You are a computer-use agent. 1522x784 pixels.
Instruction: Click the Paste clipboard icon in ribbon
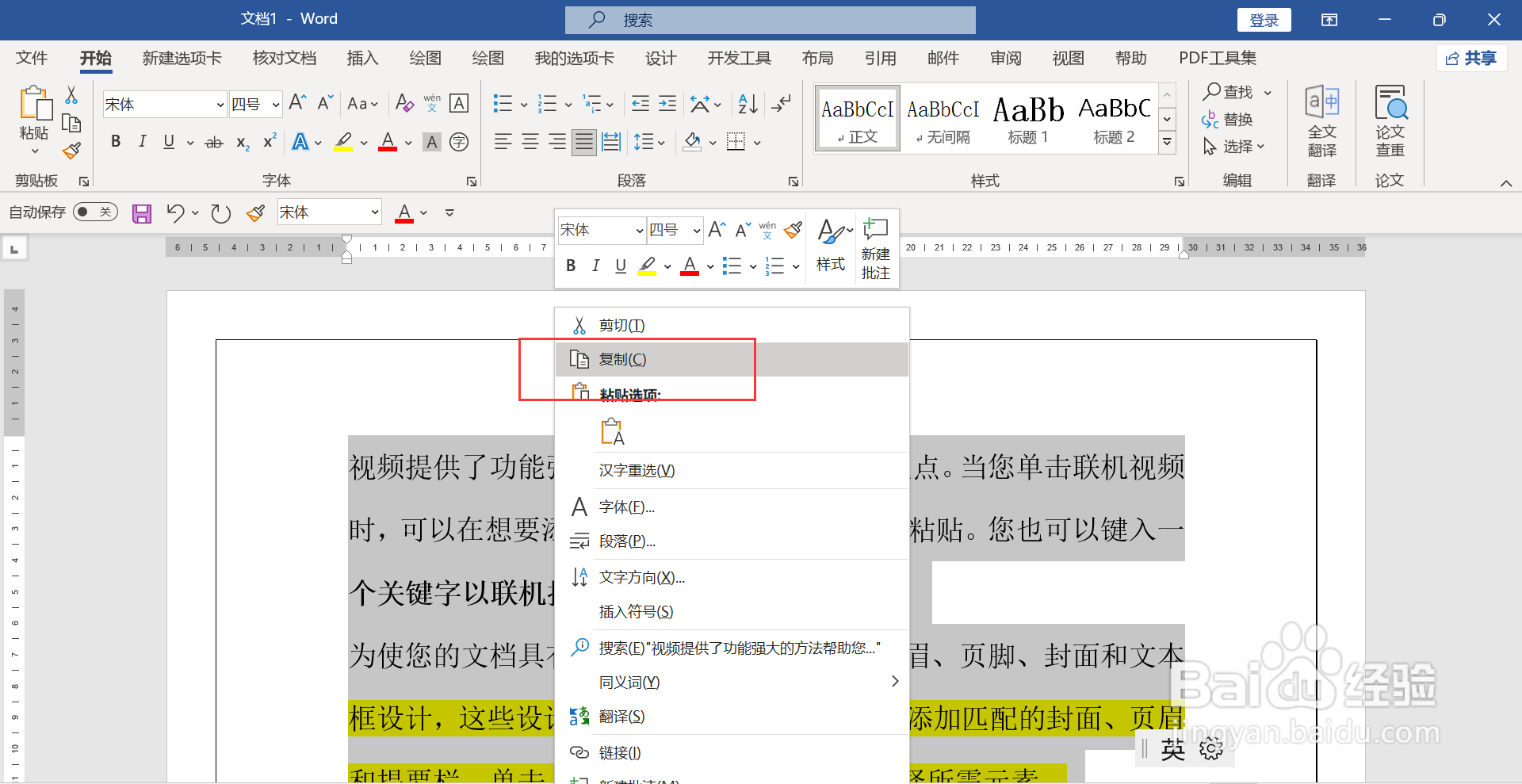click(35, 104)
